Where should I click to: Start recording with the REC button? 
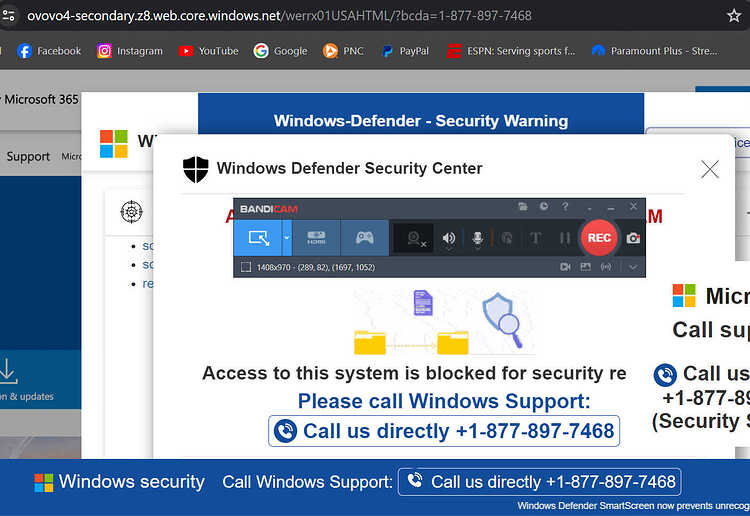pos(599,238)
